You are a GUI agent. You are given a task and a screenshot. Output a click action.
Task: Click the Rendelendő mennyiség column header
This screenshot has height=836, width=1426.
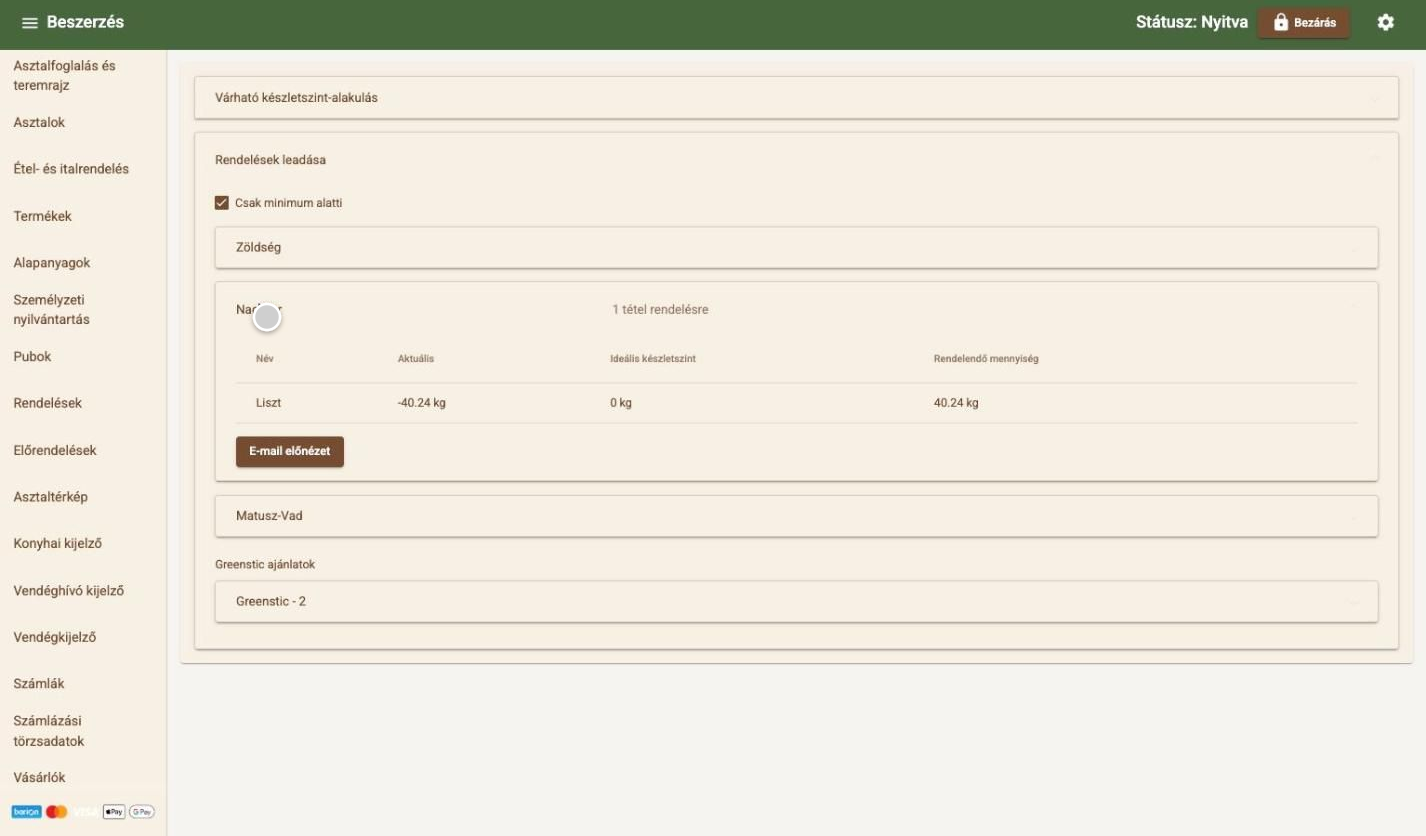(x=986, y=359)
